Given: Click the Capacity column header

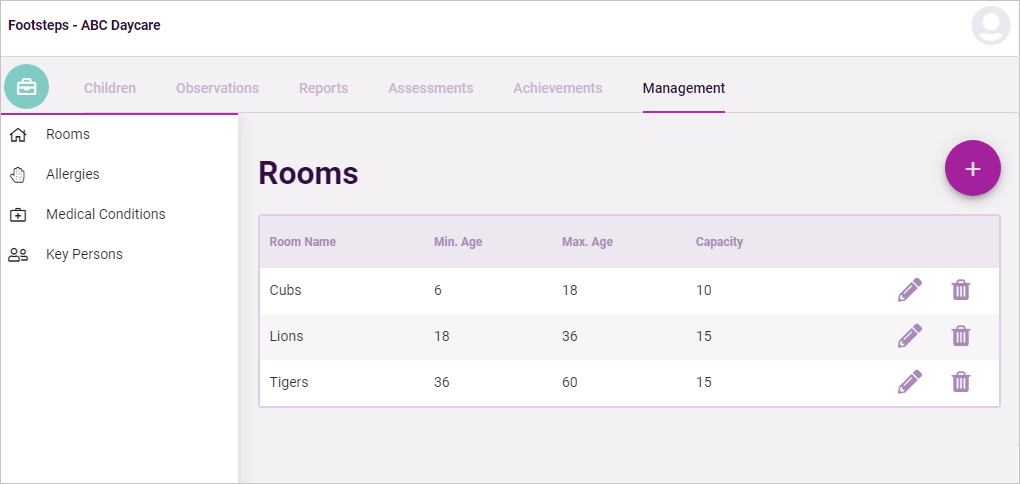Looking at the screenshot, I should point(719,242).
